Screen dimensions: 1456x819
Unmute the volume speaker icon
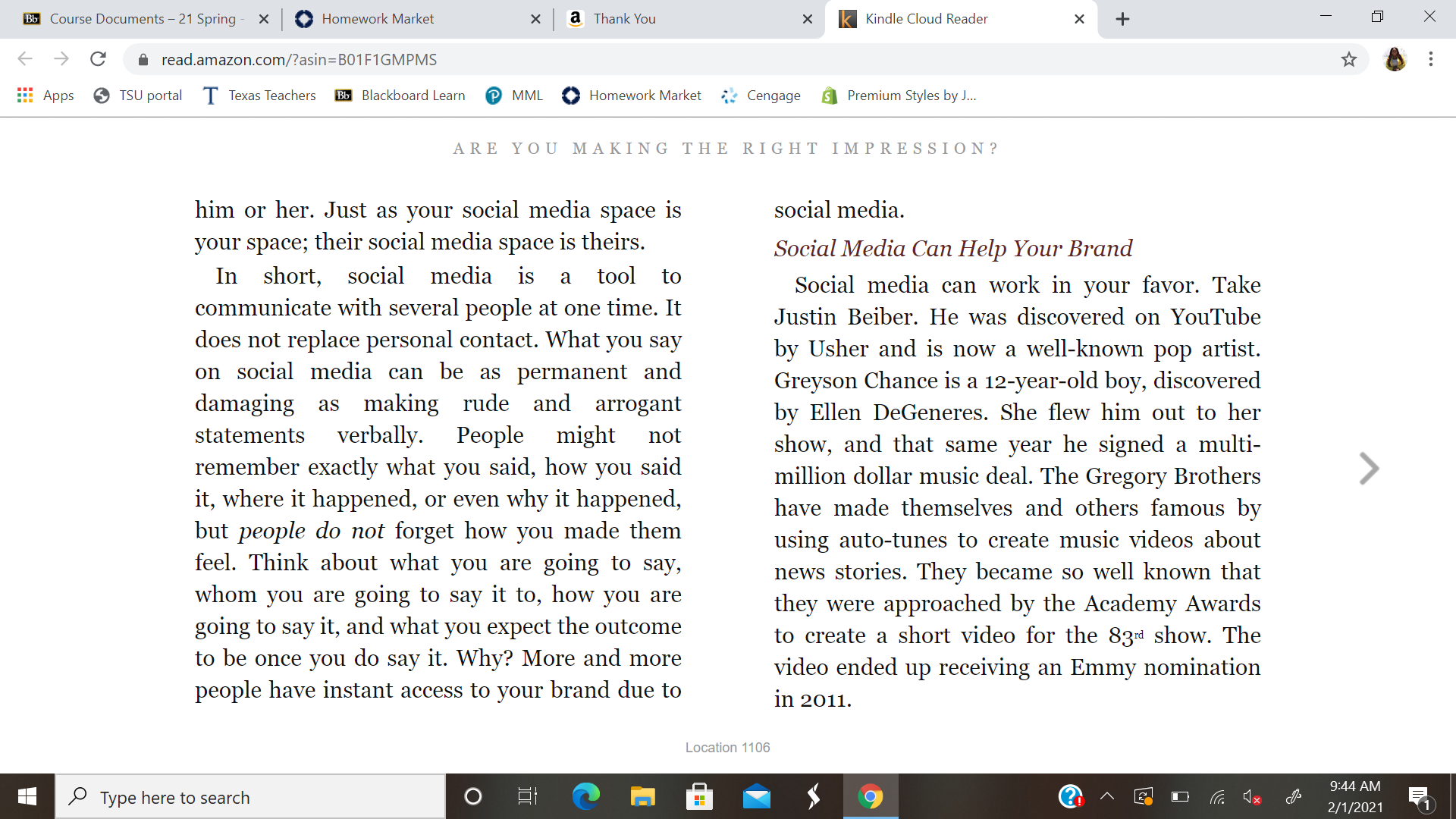(x=1252, y=796)
